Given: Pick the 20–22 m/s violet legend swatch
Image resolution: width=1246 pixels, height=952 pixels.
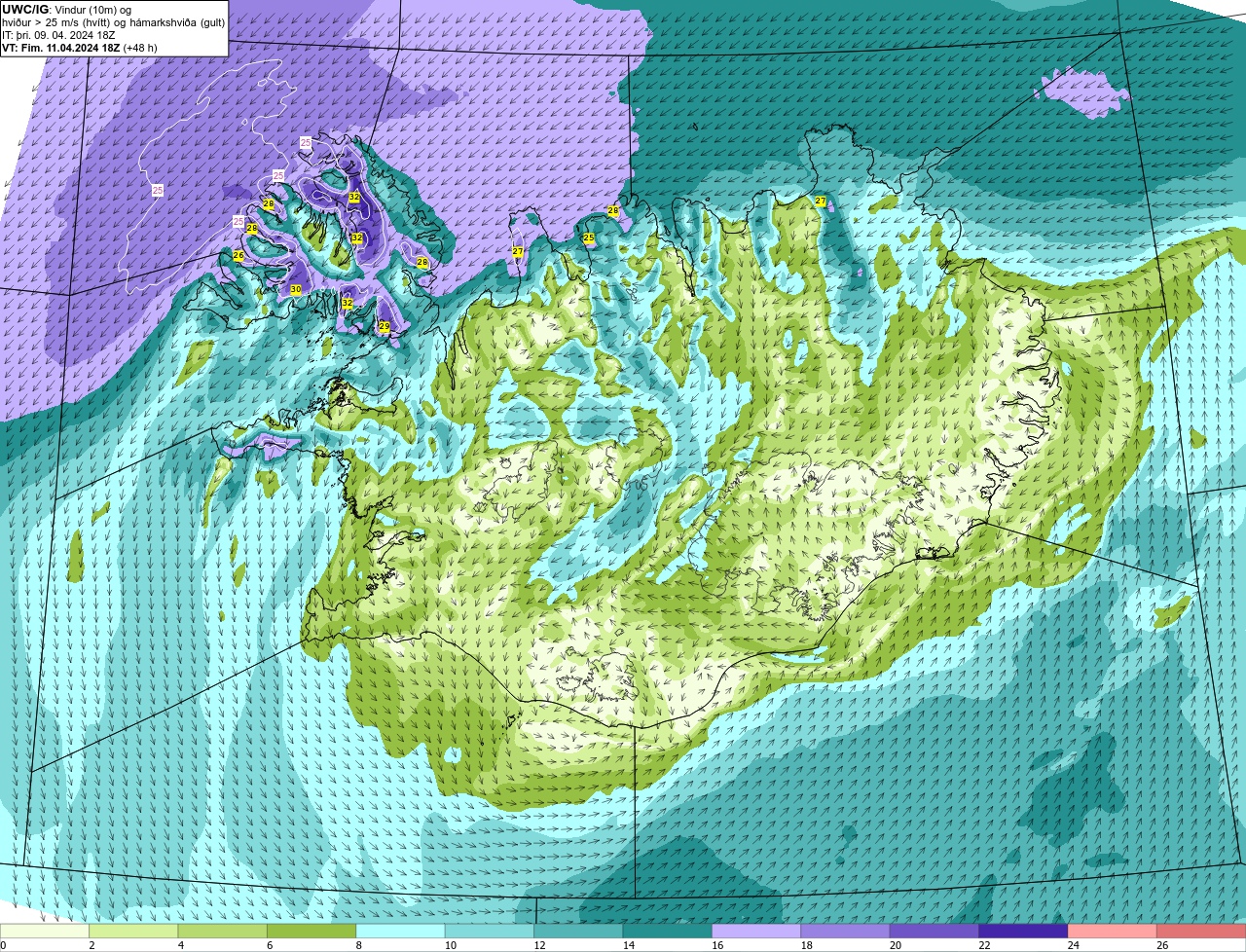Looking at the screenshot, I should 934,932.
